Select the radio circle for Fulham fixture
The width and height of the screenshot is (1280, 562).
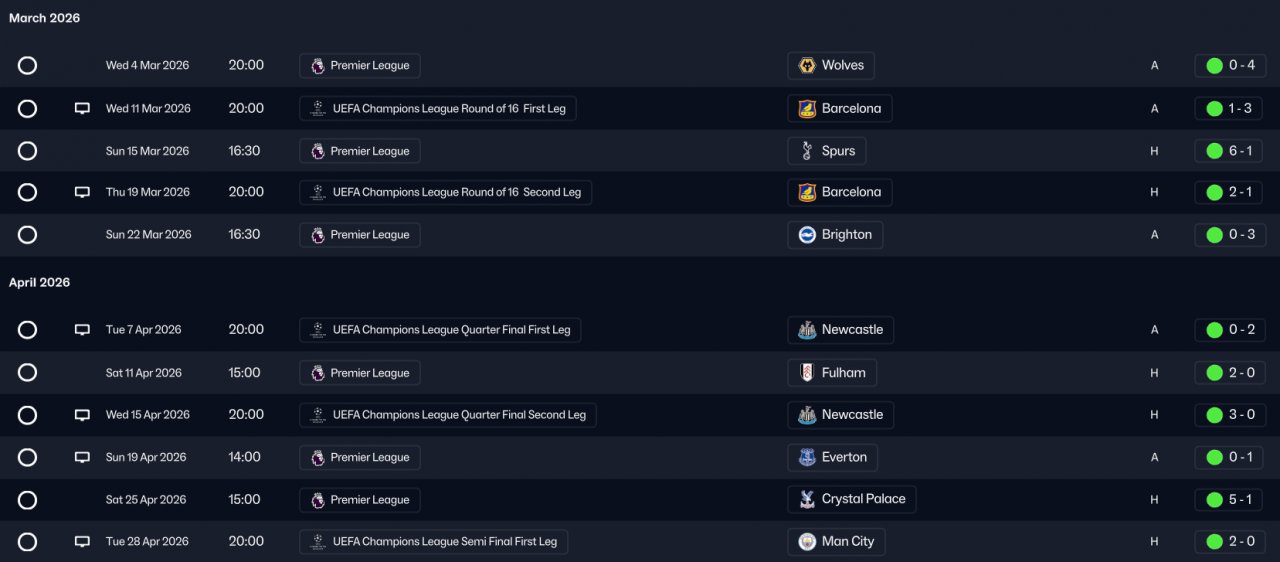pos(27,373)
